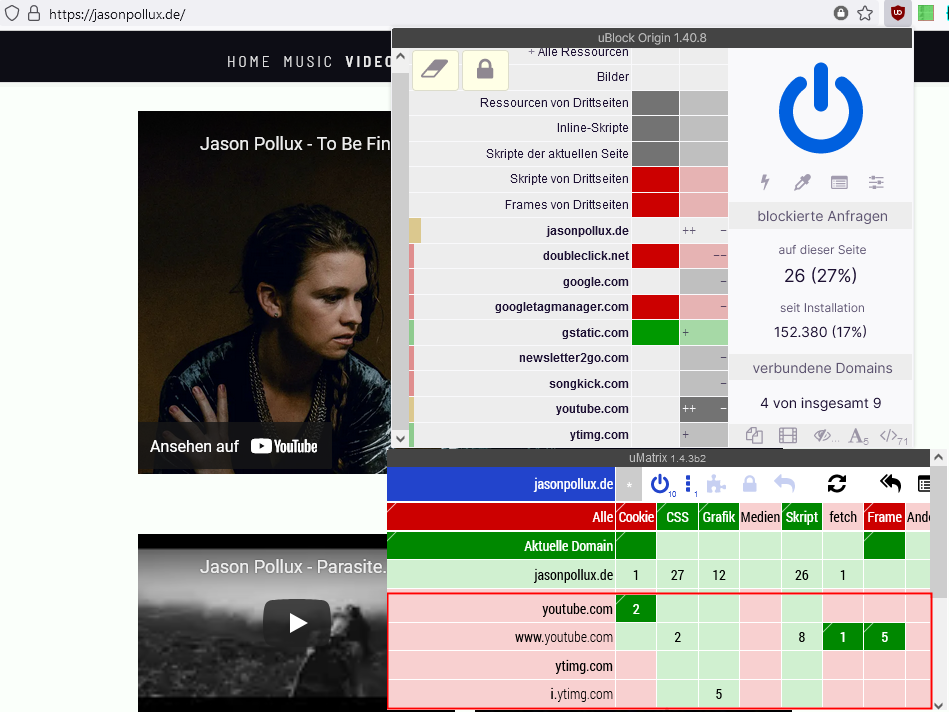
Task: Open the uBlock Origin toolbar extension icon
Action: point(898,13)
